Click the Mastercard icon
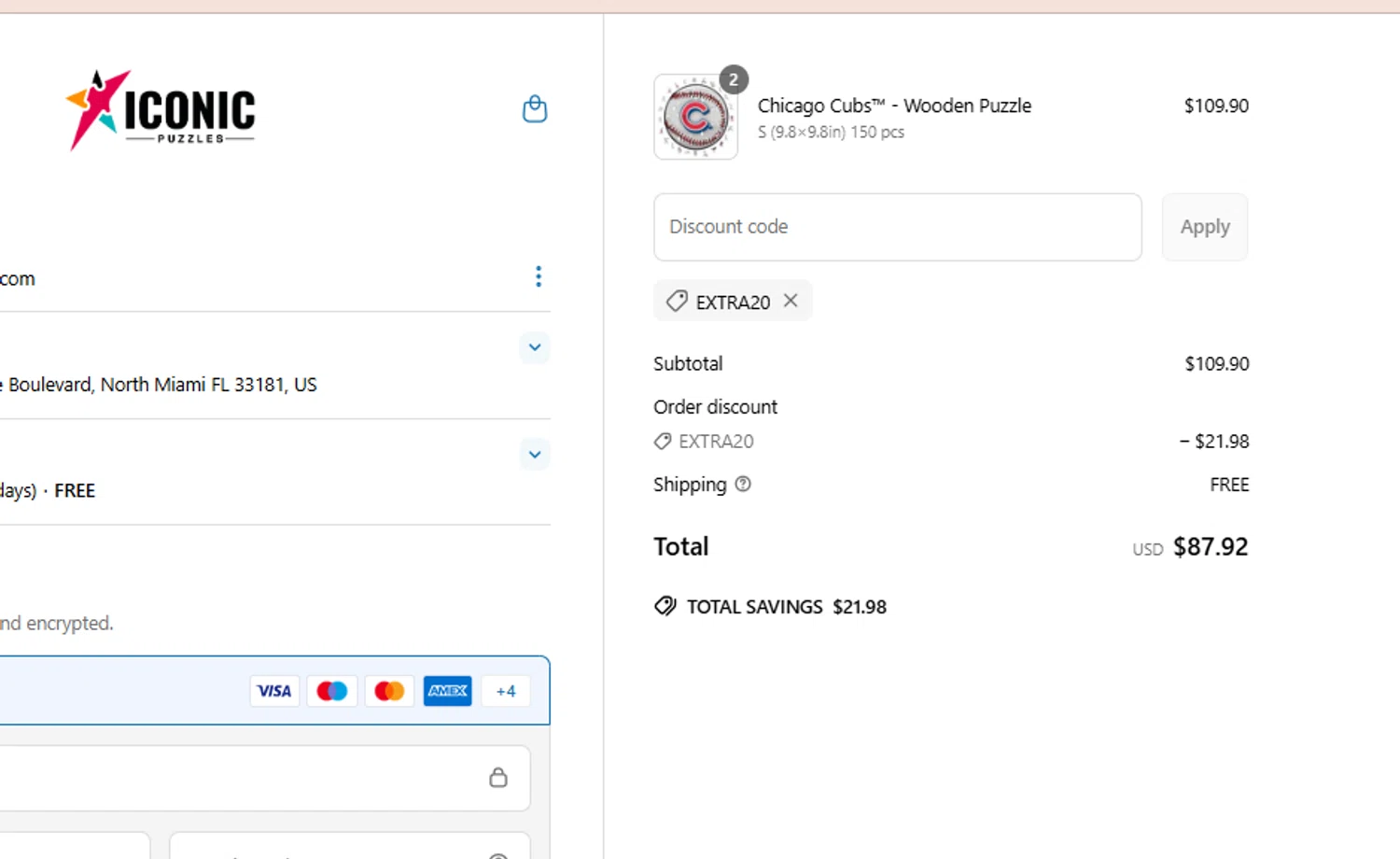 click(x=389, y=691)
